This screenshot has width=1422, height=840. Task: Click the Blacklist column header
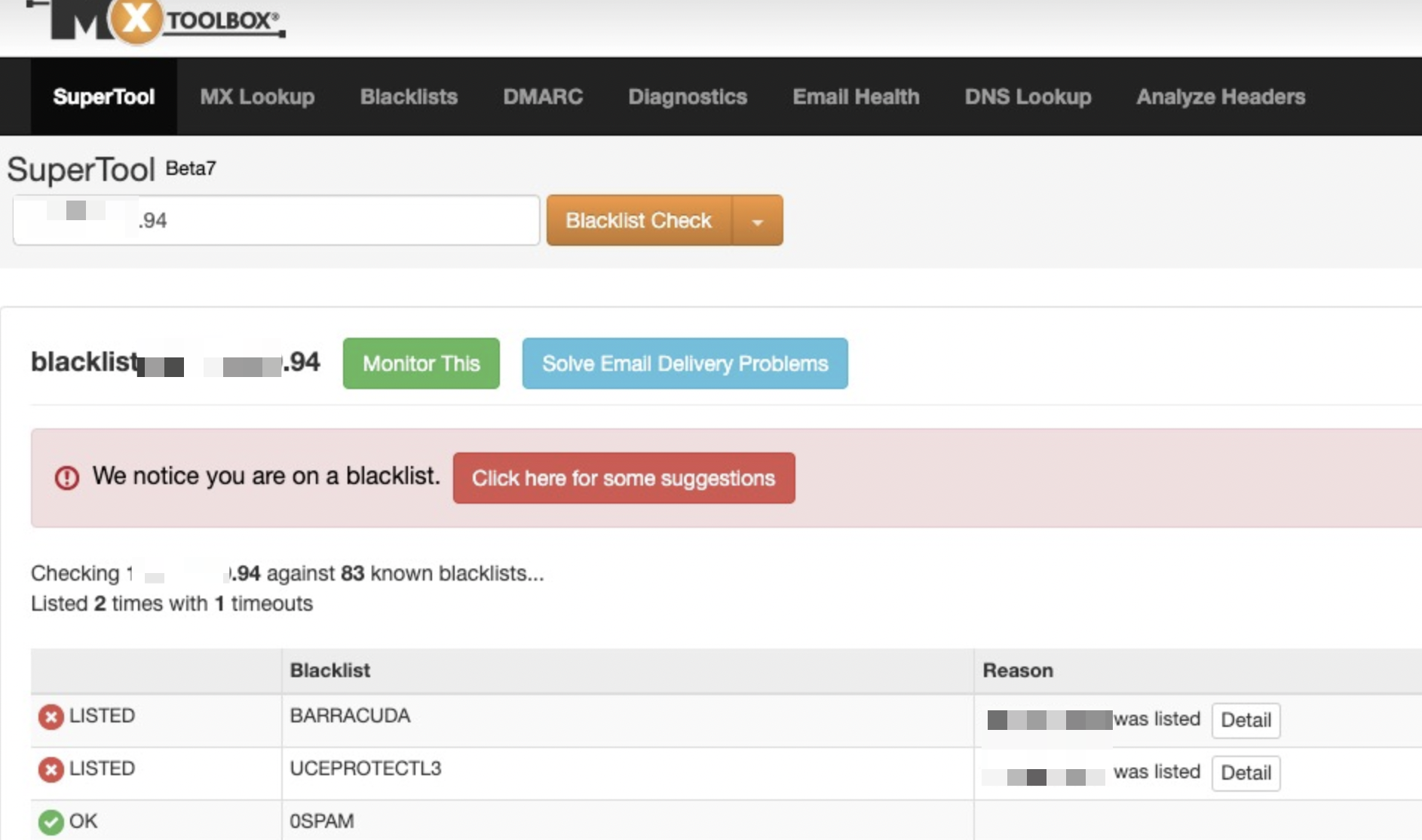tap(329, 670)
